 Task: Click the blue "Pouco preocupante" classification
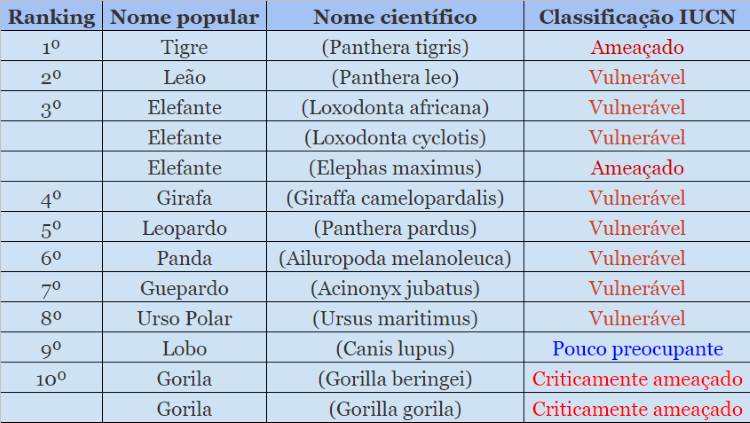(636, 349)
